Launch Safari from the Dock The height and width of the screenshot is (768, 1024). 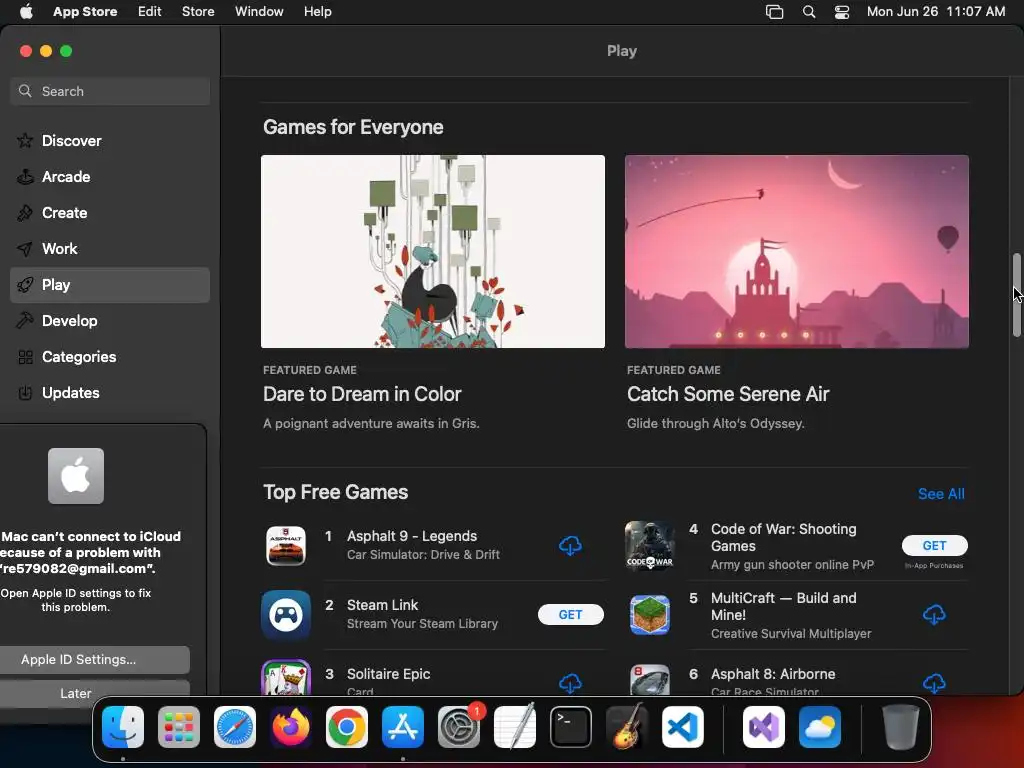[x=234, y=727]
